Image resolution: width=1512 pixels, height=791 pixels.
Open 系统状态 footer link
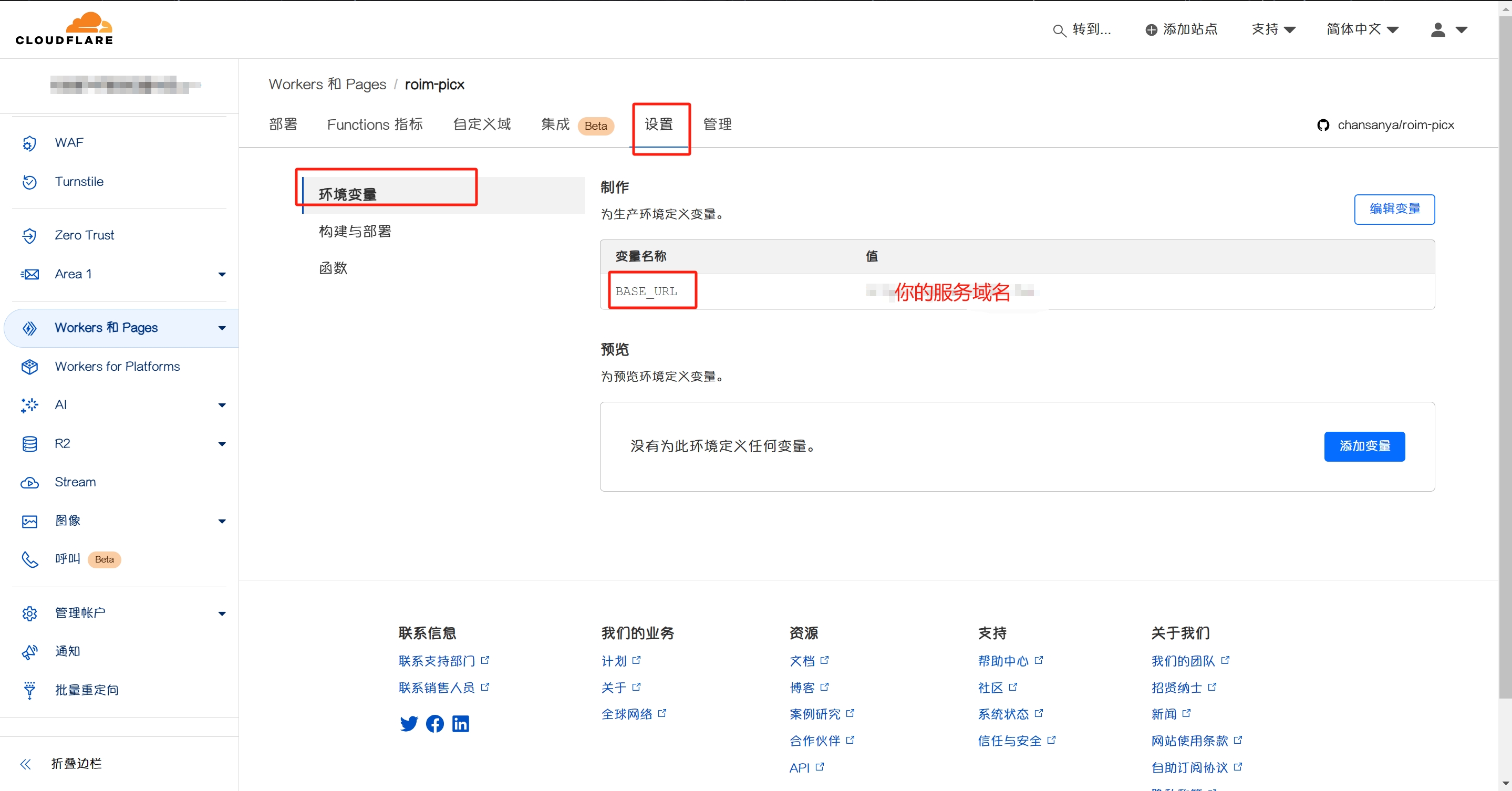(x=1010, y=714)
